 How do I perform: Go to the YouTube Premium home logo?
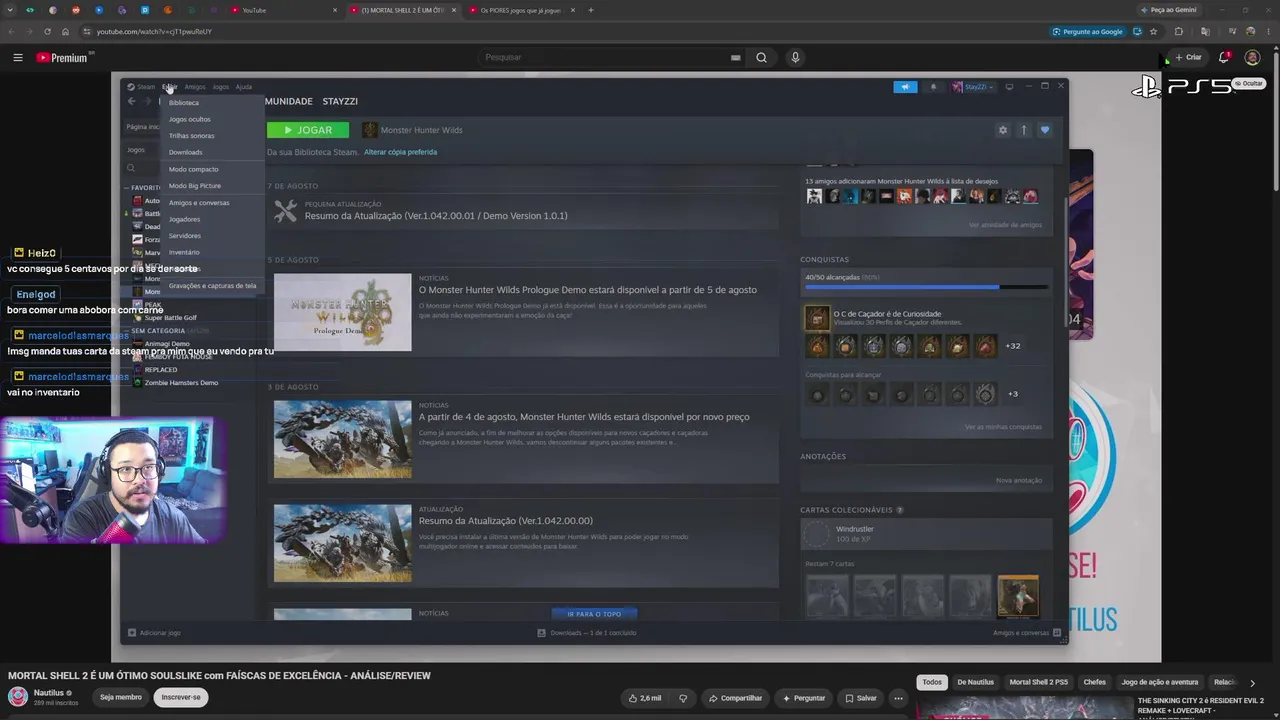(64, 57)
